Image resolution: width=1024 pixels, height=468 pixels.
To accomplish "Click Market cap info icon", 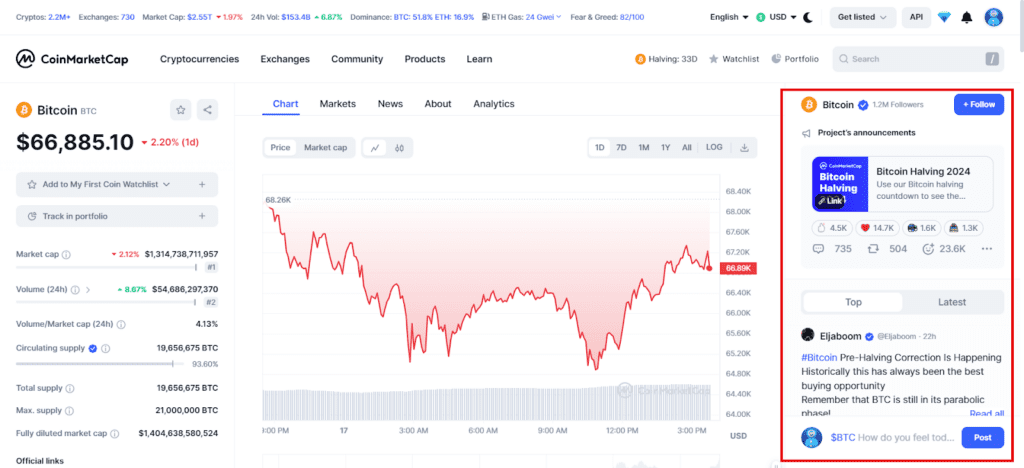I will pos(66,254).
